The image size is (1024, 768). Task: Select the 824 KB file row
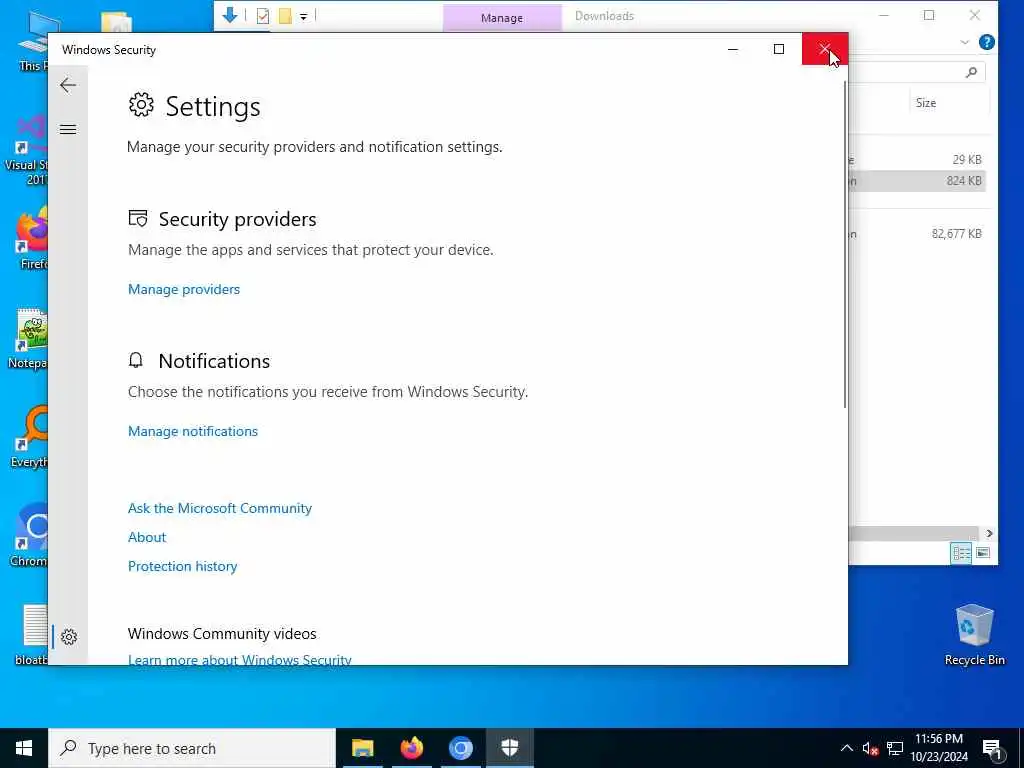(917, 181)
